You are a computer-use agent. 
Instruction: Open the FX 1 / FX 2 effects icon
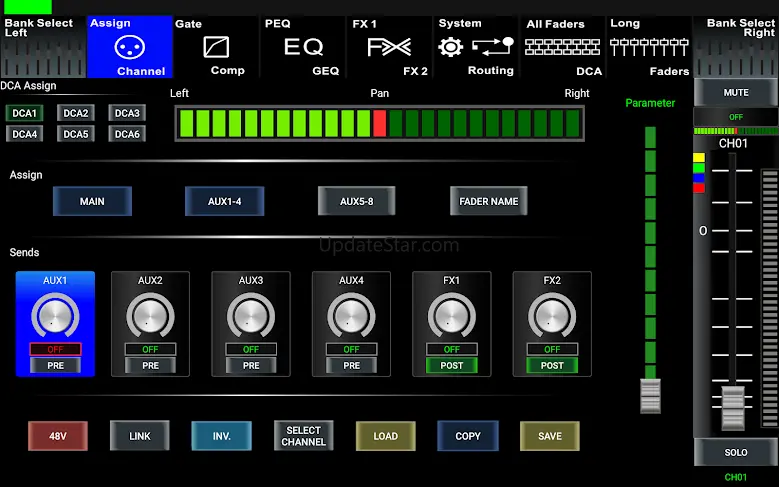[x=389, y=47]
